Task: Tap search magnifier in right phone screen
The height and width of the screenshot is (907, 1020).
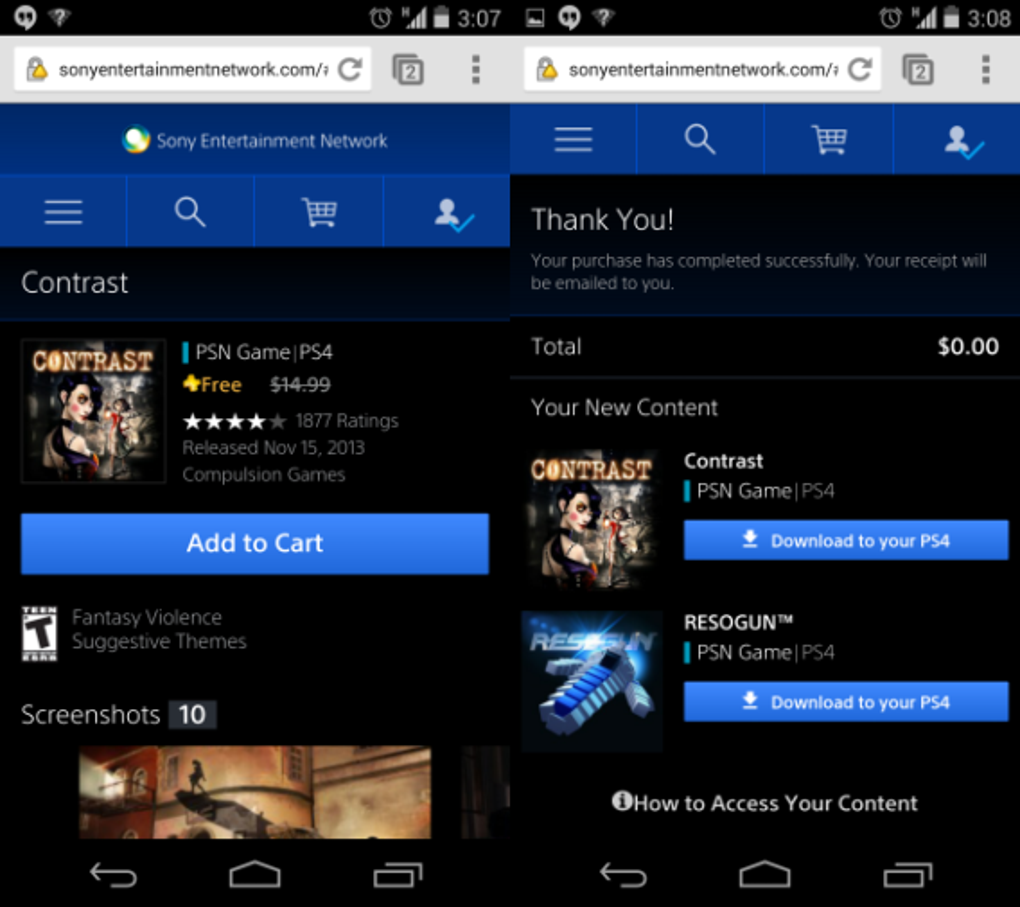Action: [x=700, y=139]
